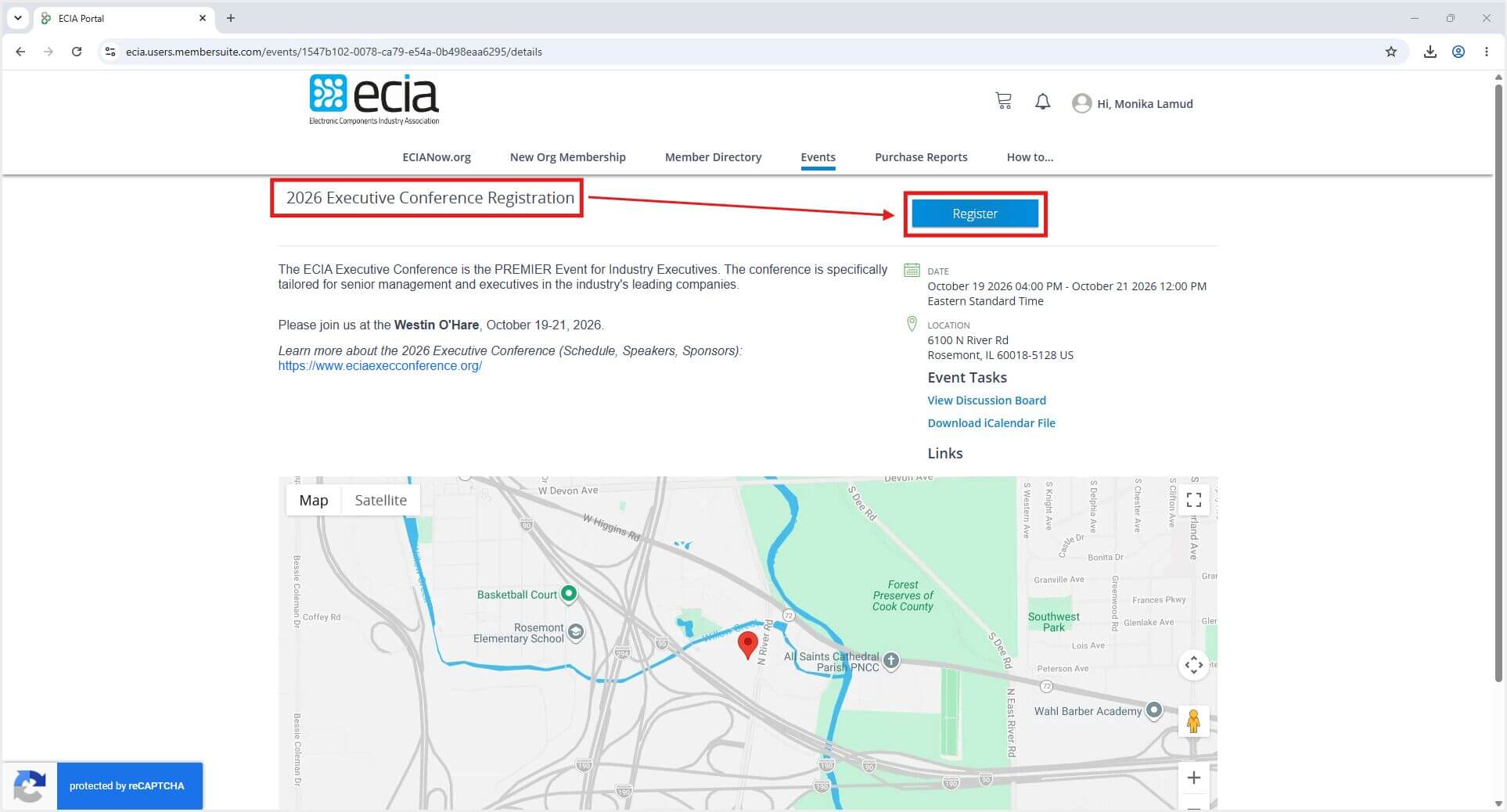Open browser downloads
The height and width of the screenshot is (812, 1507).
tap(1430, 52)
